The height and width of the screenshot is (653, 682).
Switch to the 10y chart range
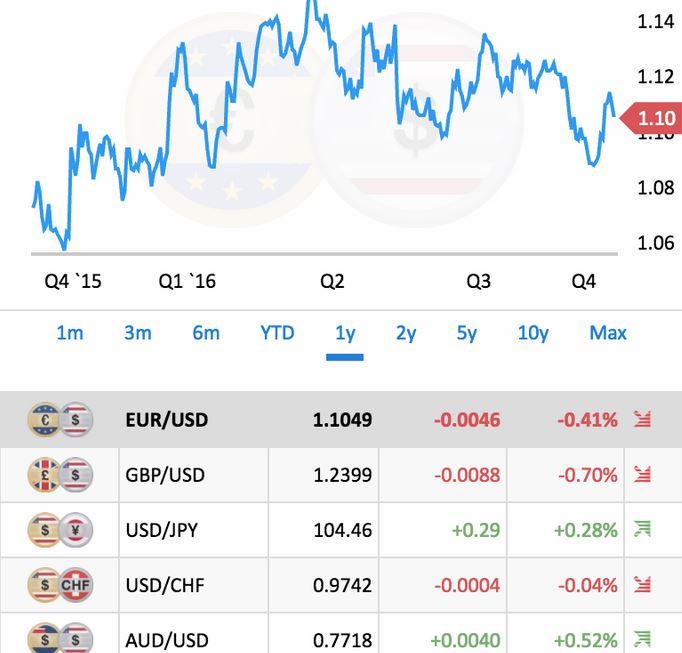point(533,333)
